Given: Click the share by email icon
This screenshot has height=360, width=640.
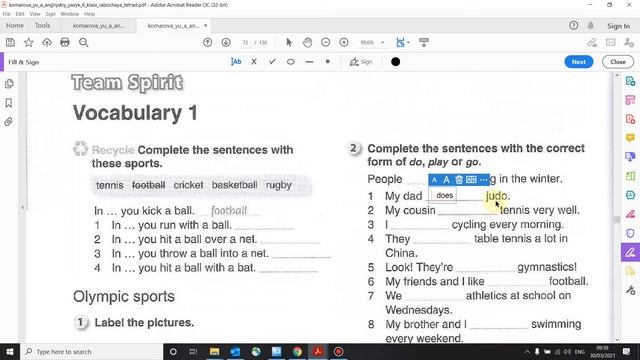Looking at the screenshot, I should [611, 42].
